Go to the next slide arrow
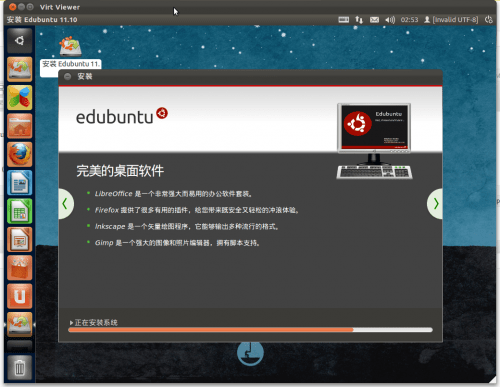This screenshot has height=387, width=500. tap(435, 204)
